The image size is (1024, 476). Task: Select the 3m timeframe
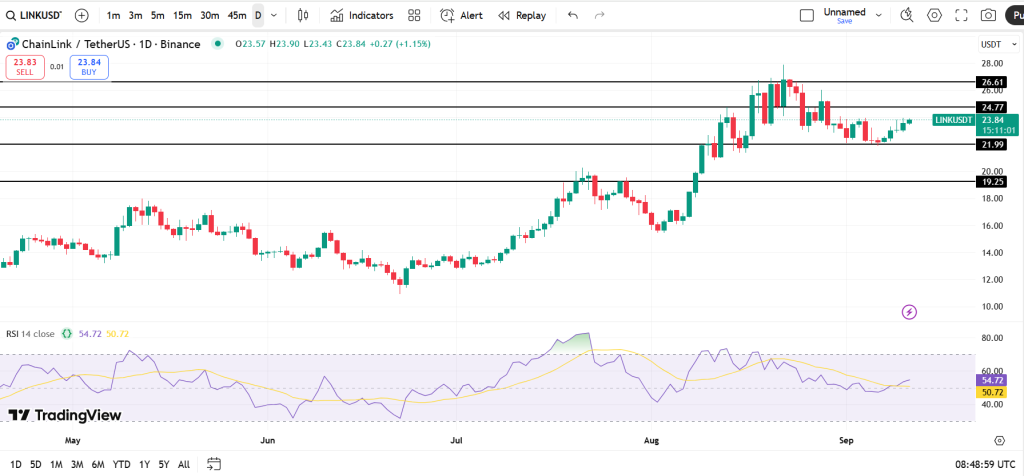tap(135, 15)
